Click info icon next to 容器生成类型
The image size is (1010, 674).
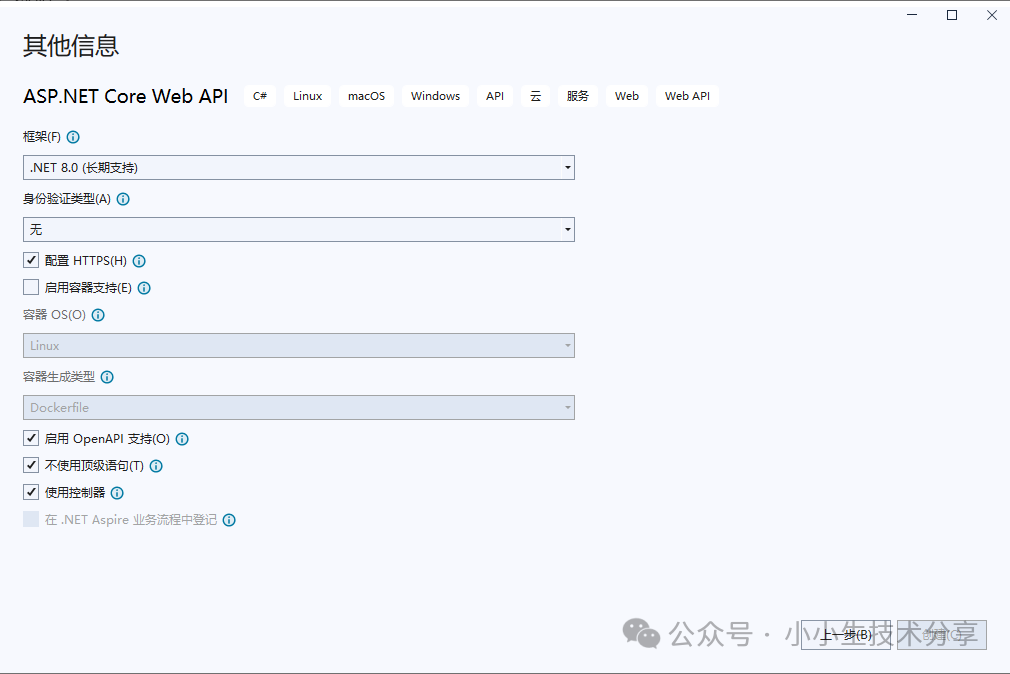pos(107,377)
